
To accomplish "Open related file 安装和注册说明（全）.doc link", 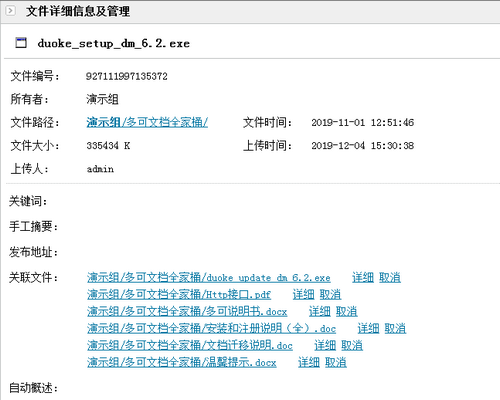I will coord(211,328).
